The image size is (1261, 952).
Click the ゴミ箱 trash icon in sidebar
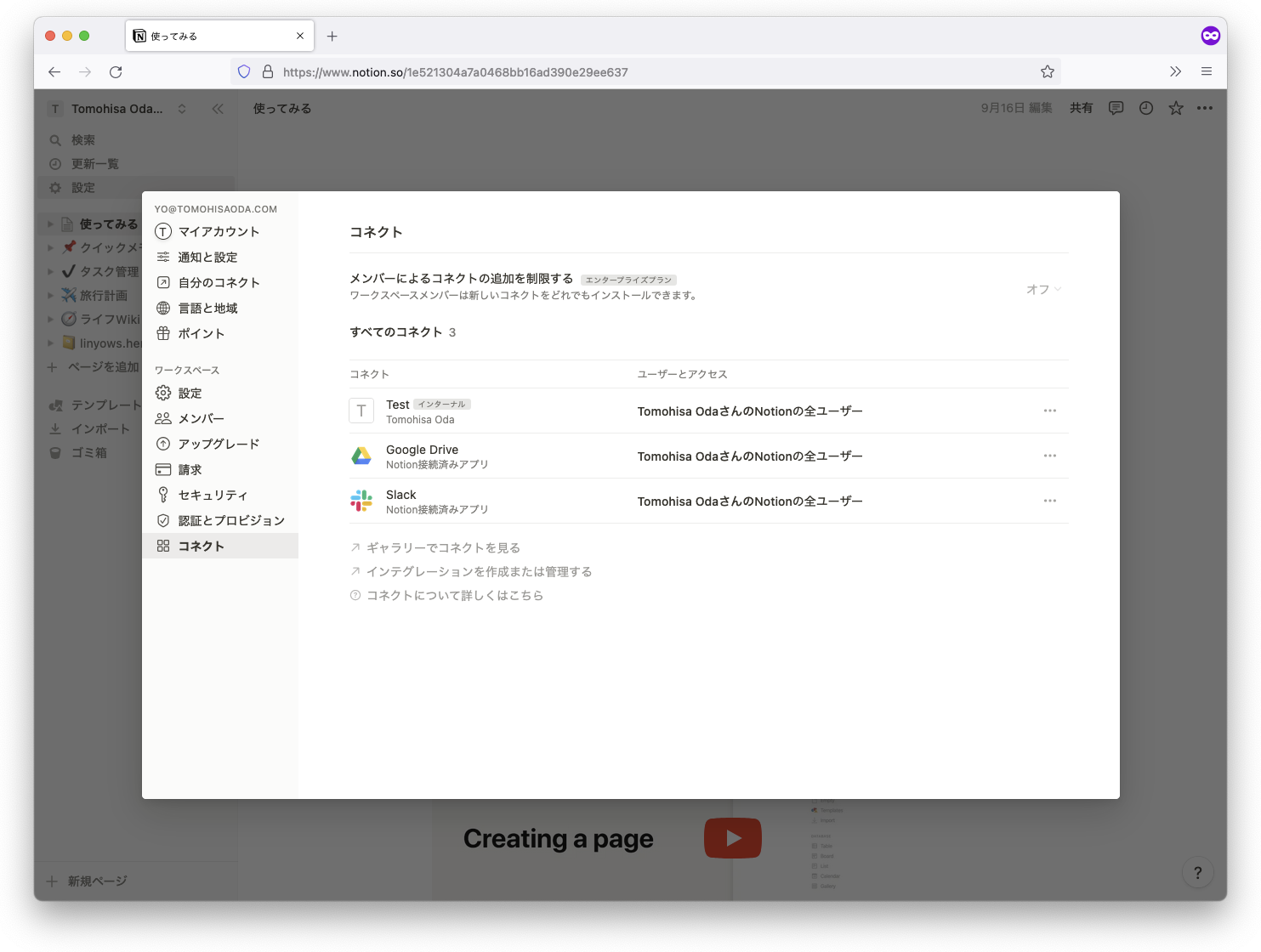click(x=54, y=452)
